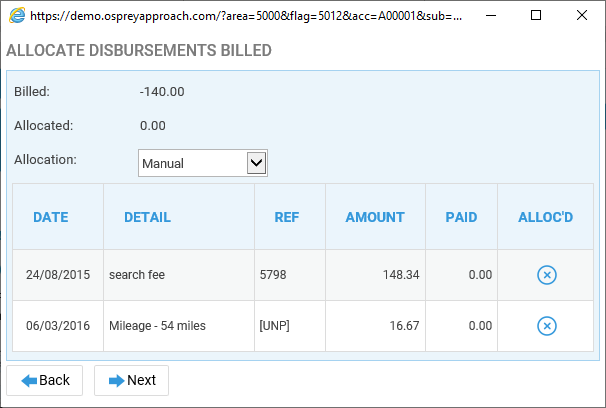Click the search fee detail cell
The height and width of the screenshot is (408, 606).
tap(179, 275)
